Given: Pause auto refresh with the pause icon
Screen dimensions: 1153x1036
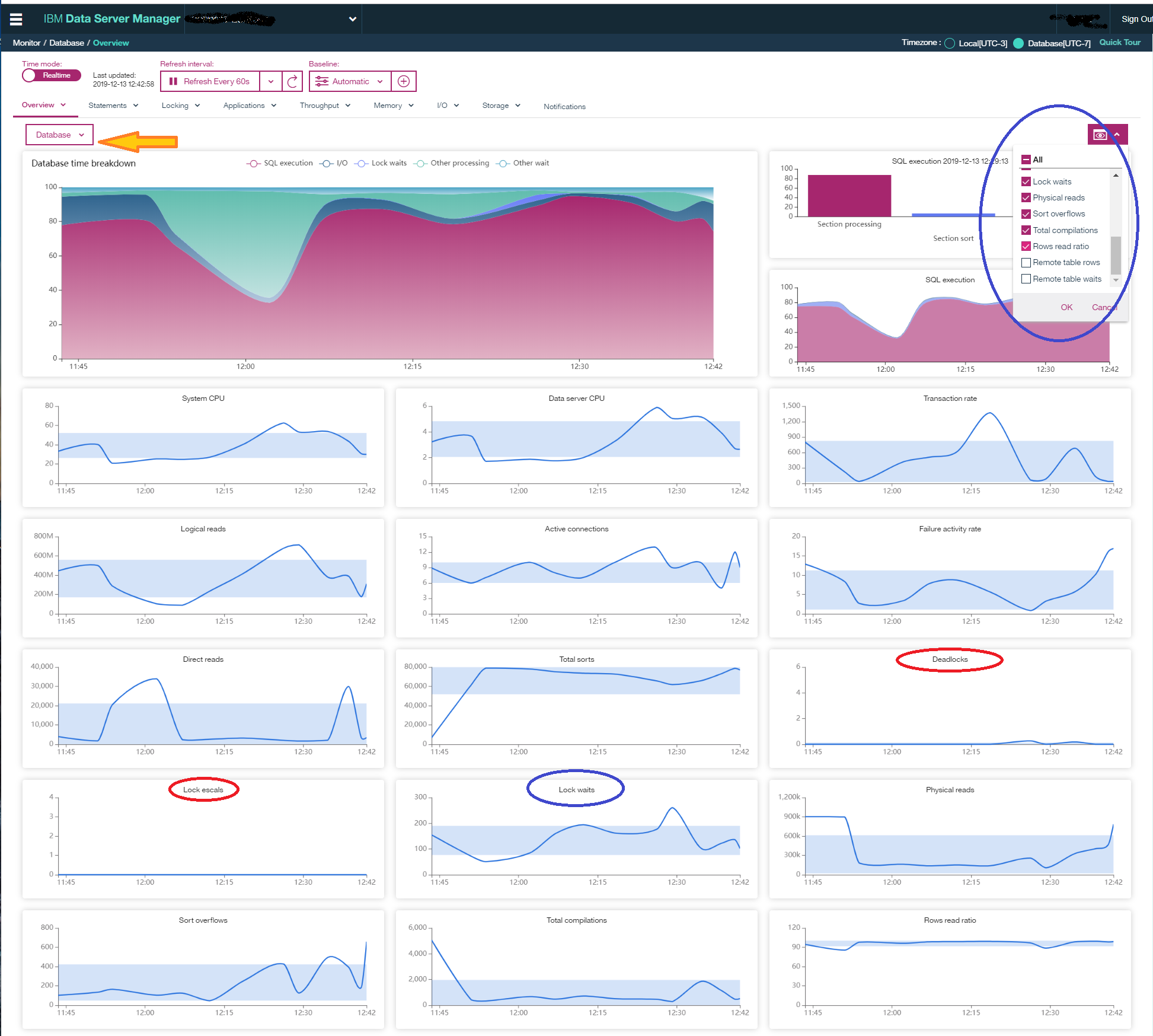Looking at the screenshot, I should (173, 81).
